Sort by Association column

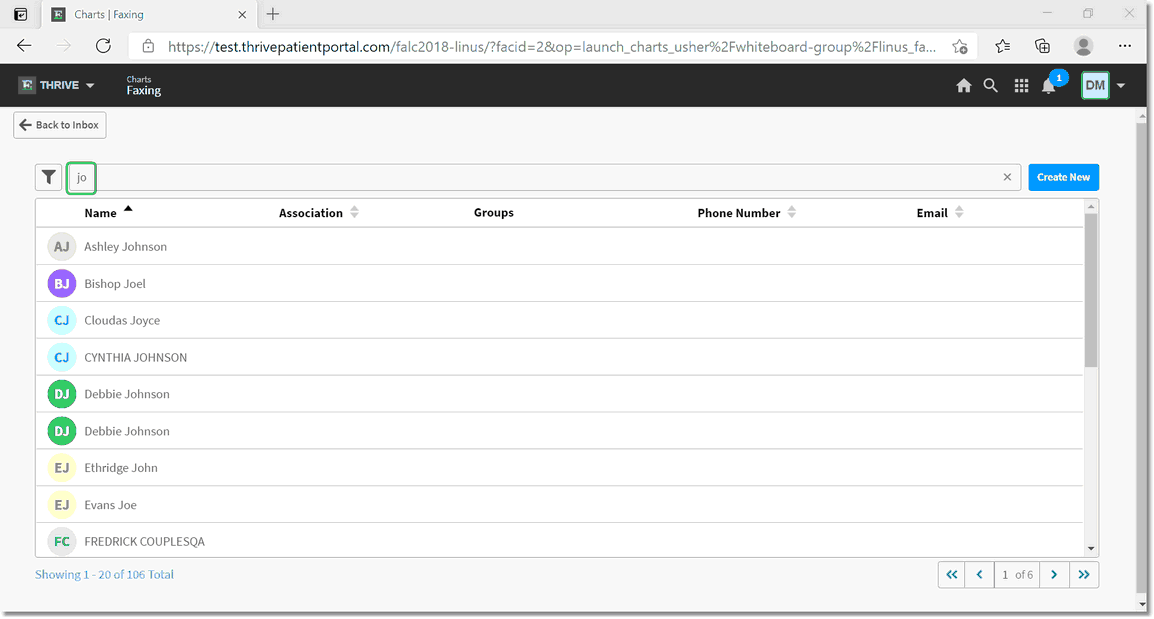tap(319, 213)
